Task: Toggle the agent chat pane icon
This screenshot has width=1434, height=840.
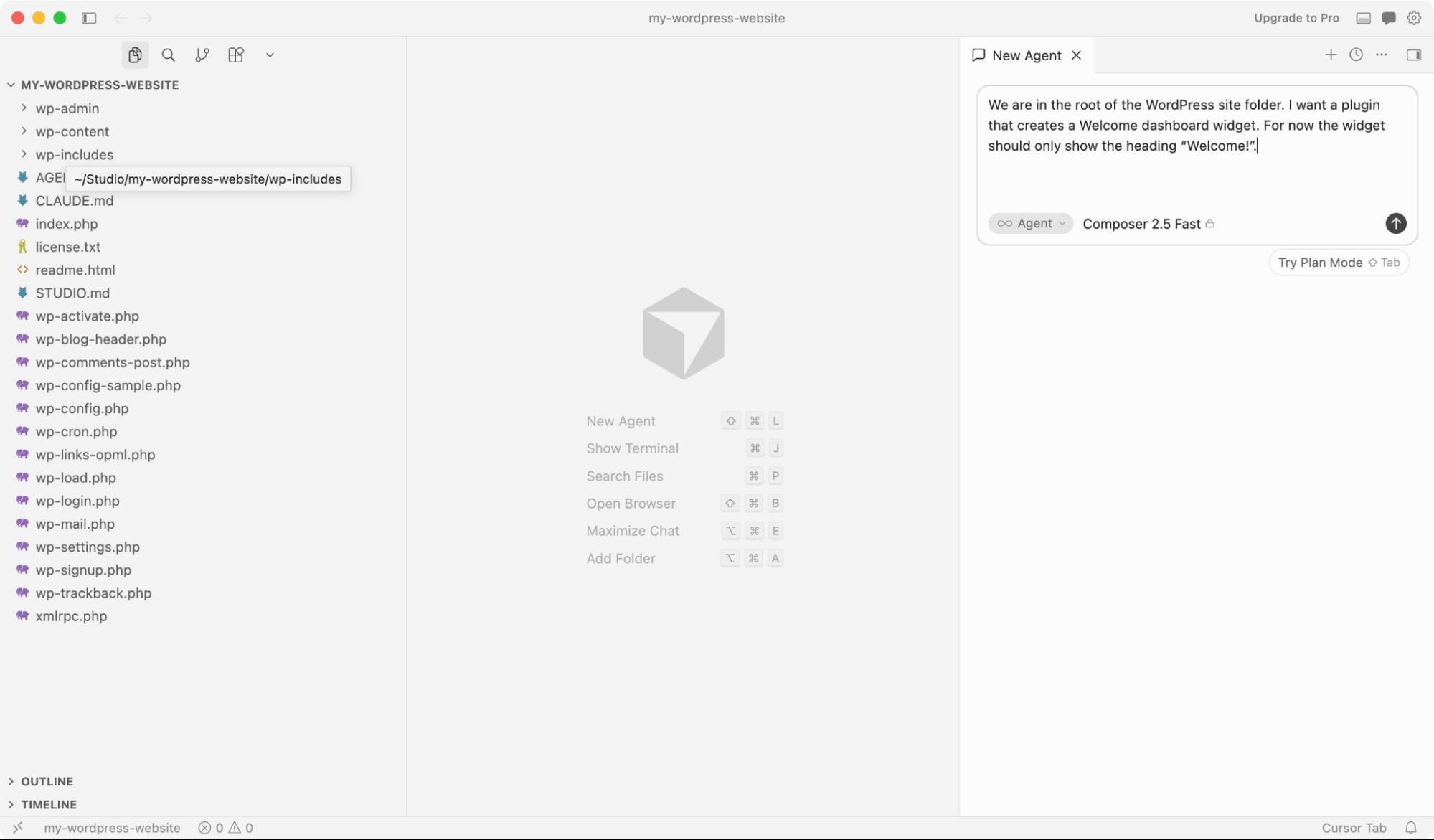Action: 1389,18
